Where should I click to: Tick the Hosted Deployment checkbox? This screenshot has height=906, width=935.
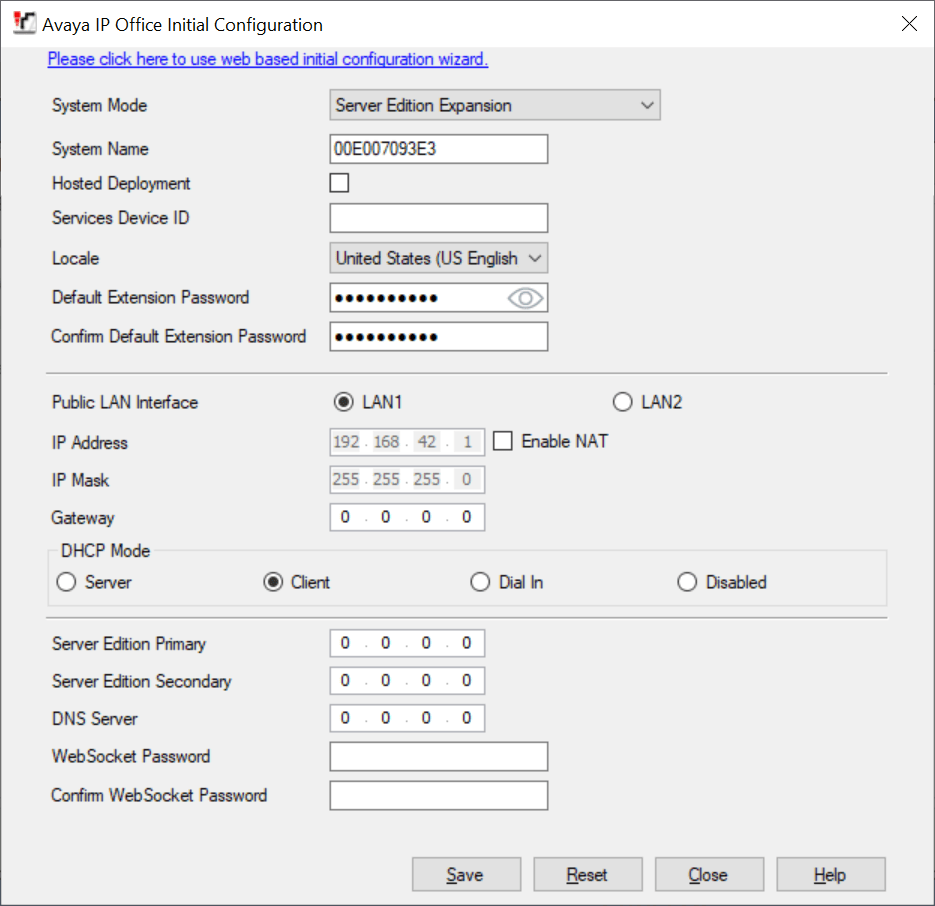pyautogui.click(x=339, y=183)
